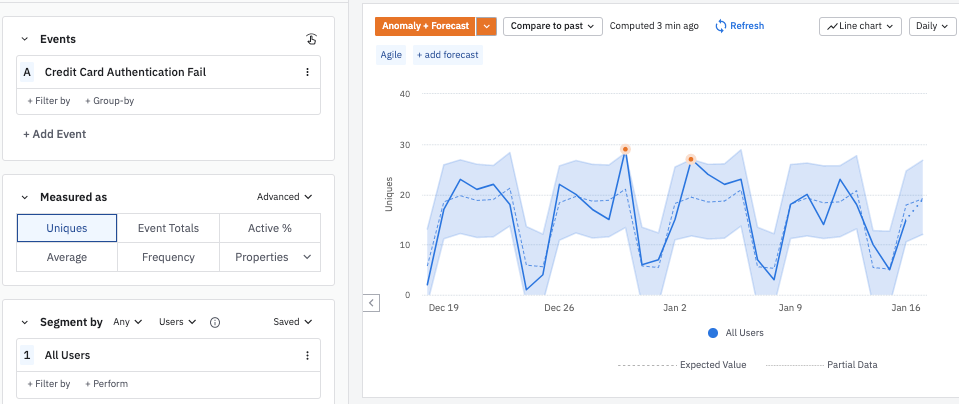This screenshot has width=959, height=404.
Task: Click the + Add Event link
Action: point(55,134)
